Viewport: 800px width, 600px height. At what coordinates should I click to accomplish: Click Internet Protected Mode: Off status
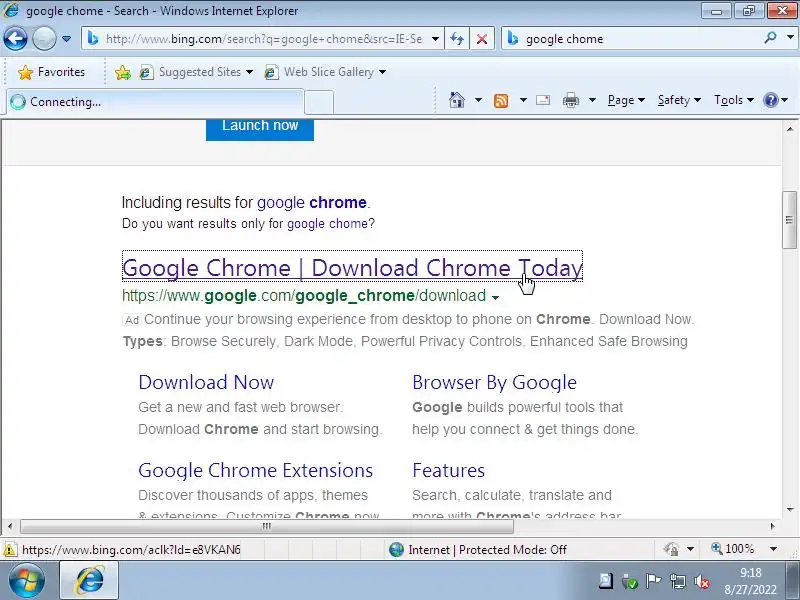[x=478, y=549]
